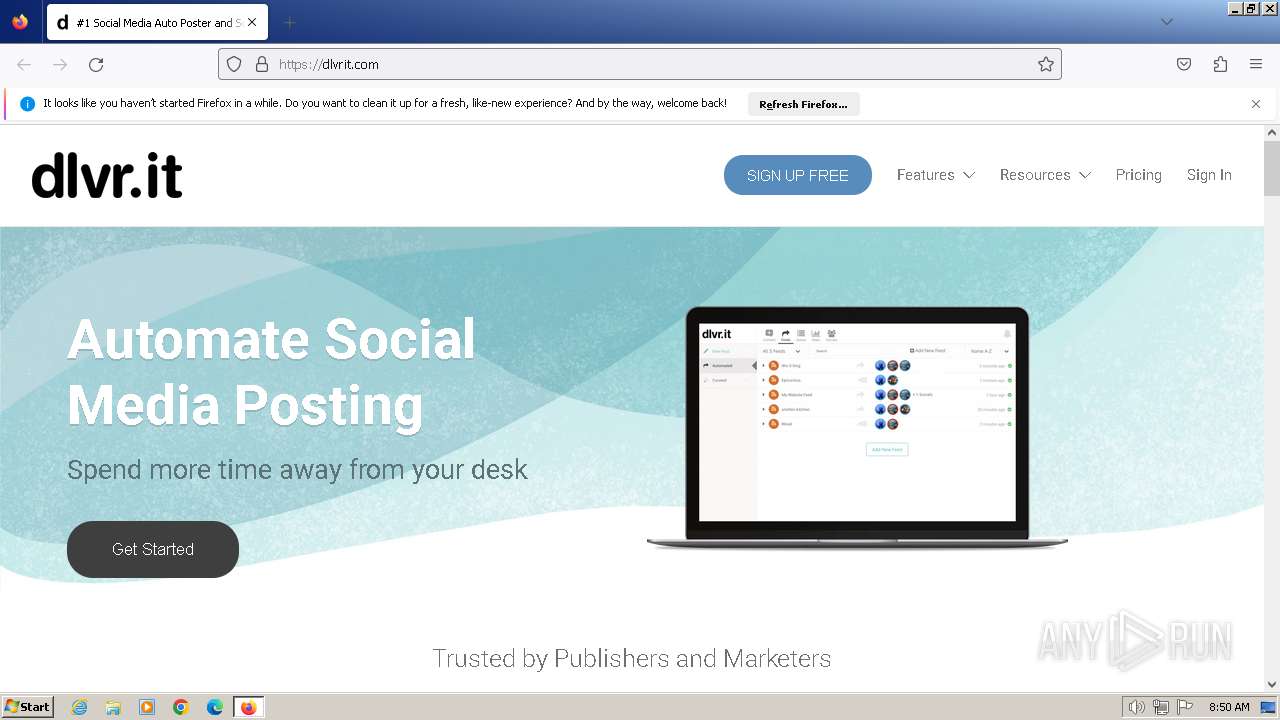
Task: Click the page vertical scrollbar thumb
Action: coord(1272,168)
